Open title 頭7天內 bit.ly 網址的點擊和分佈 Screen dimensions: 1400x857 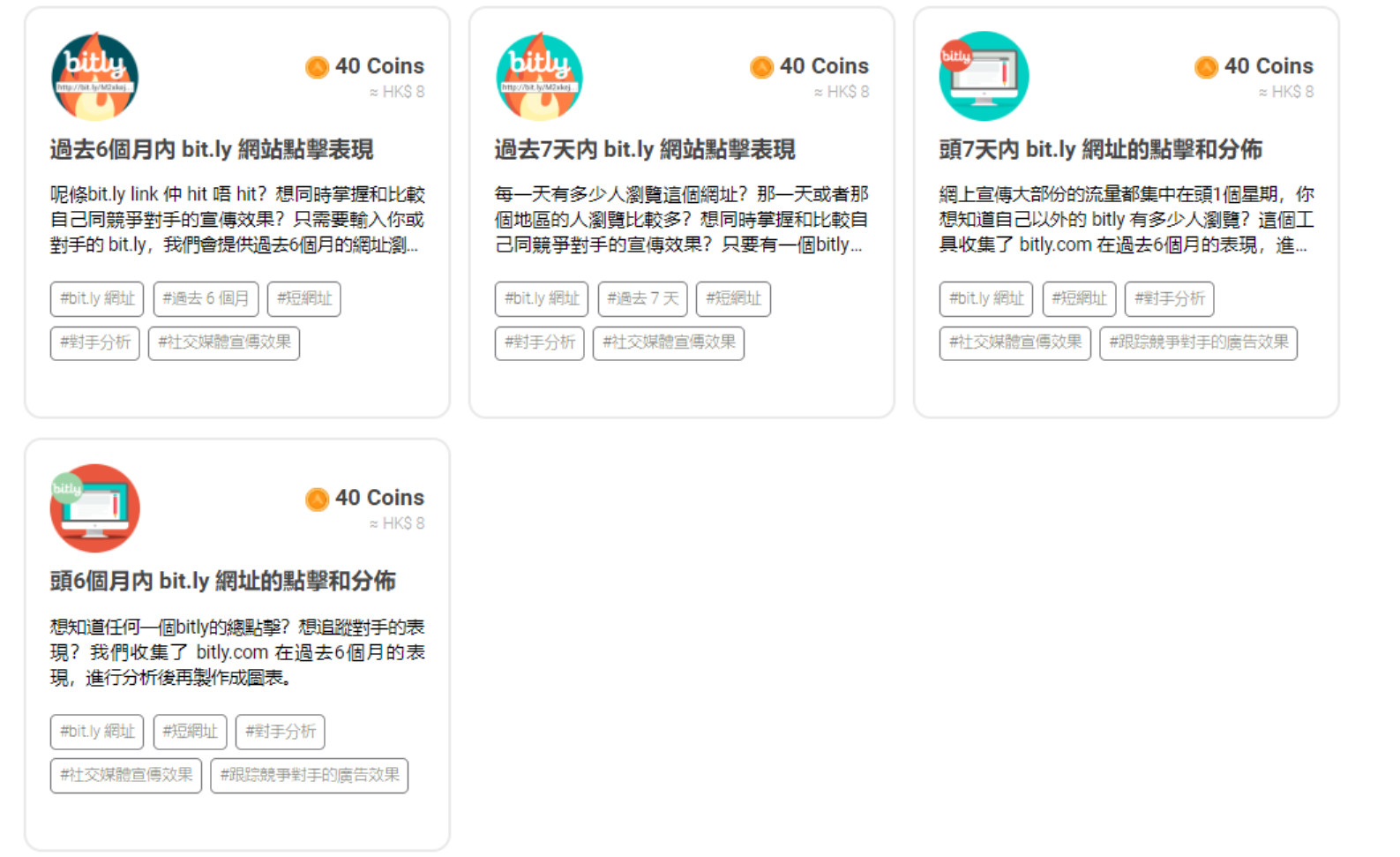point(1101,149)
